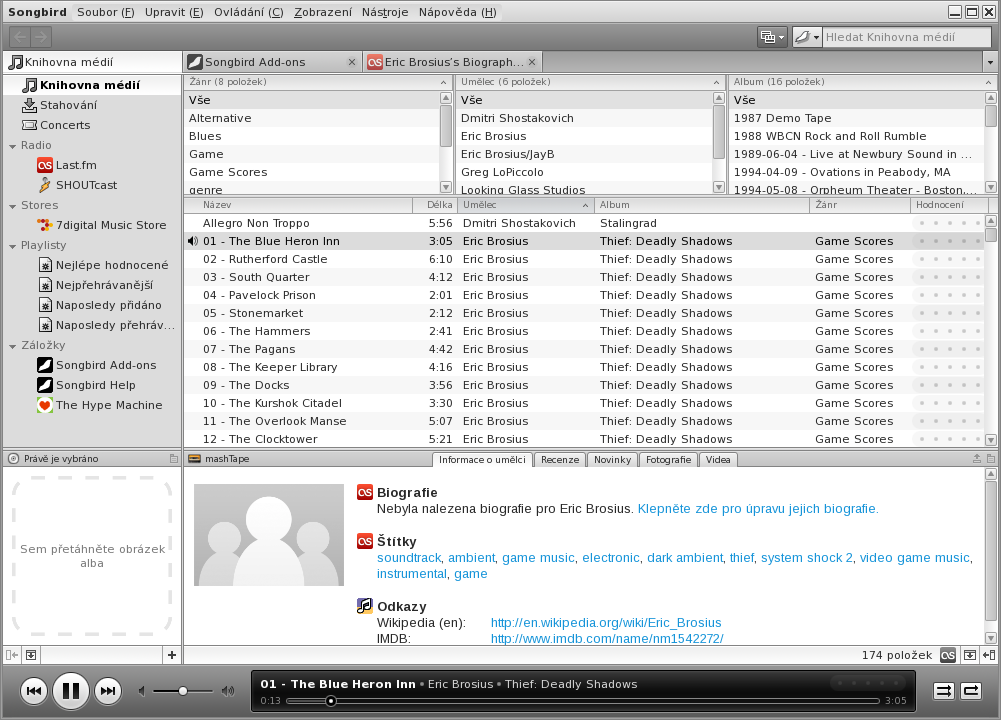Open the search engine bird dropdown
Screen dimensions: 1001x720
coord(807,37)
